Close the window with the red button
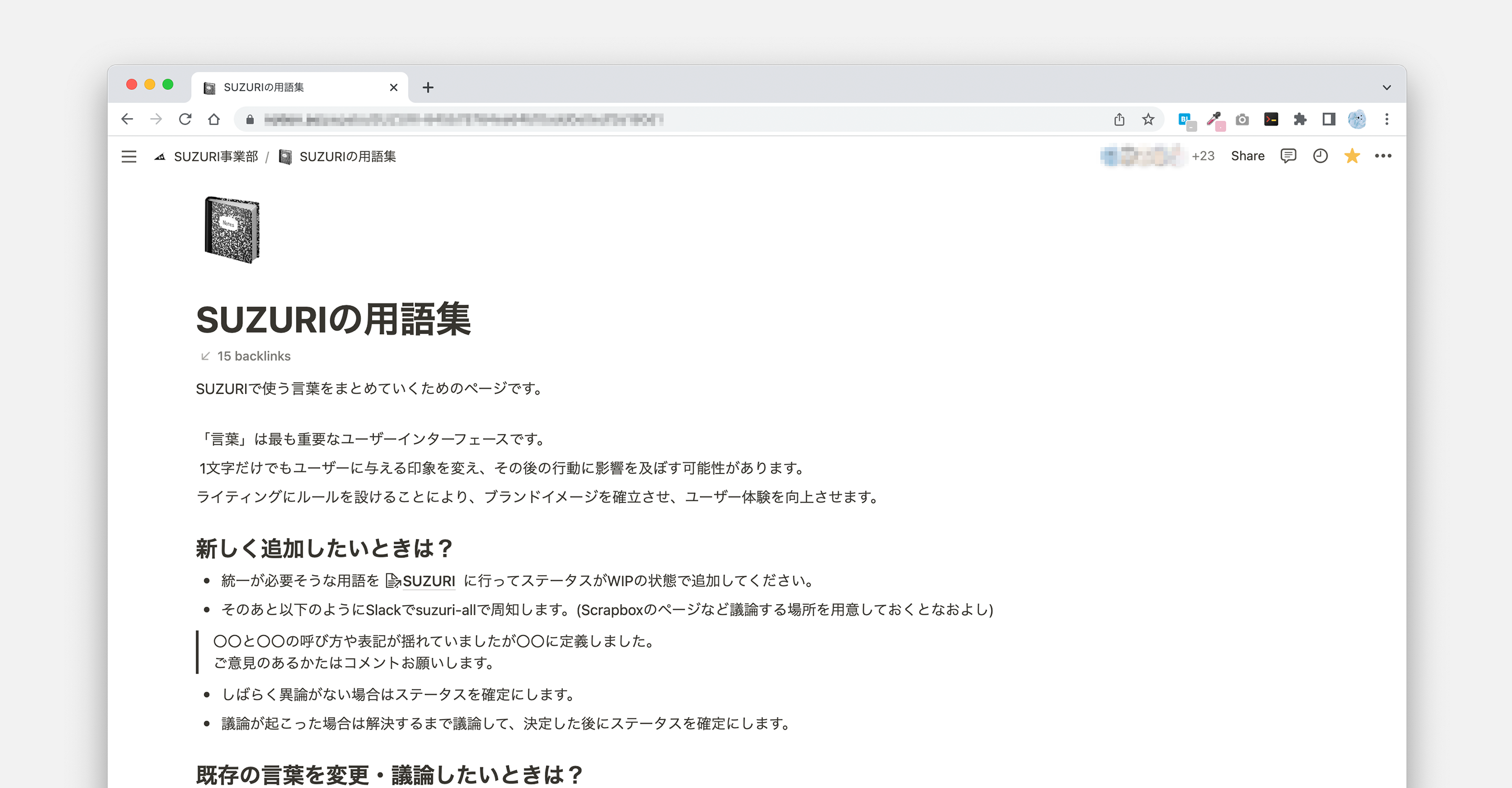This screenshot has width=1512, height=788. [131, 85]
